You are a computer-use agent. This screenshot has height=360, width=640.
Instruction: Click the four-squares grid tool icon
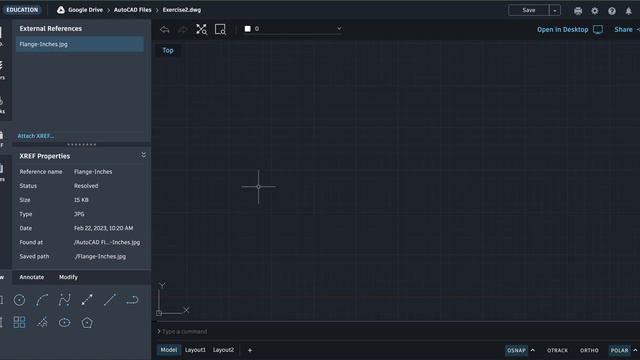(x=19, y=322)
